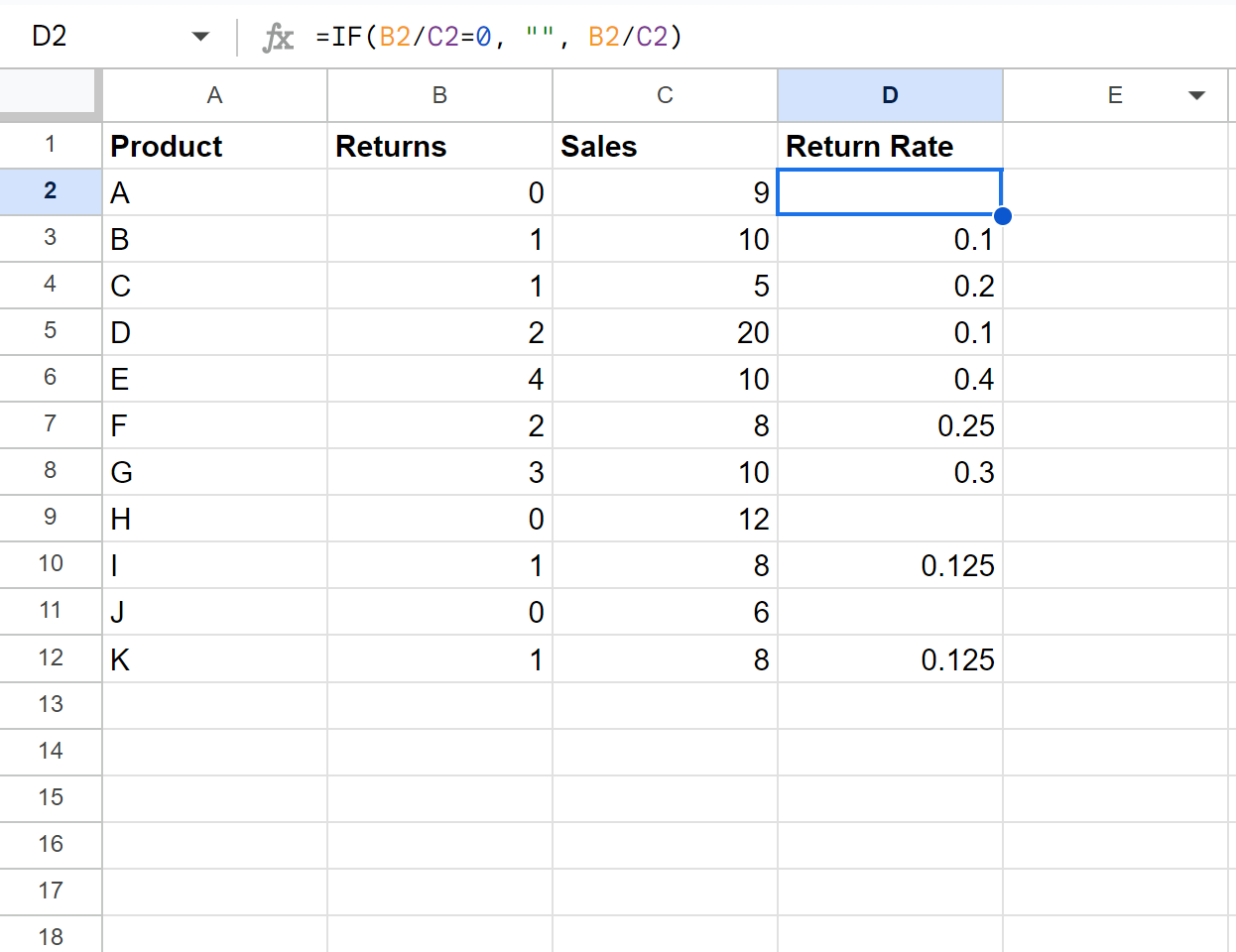Click the Returns value 4 cell

pyautogui.click(x=439, y=379)
